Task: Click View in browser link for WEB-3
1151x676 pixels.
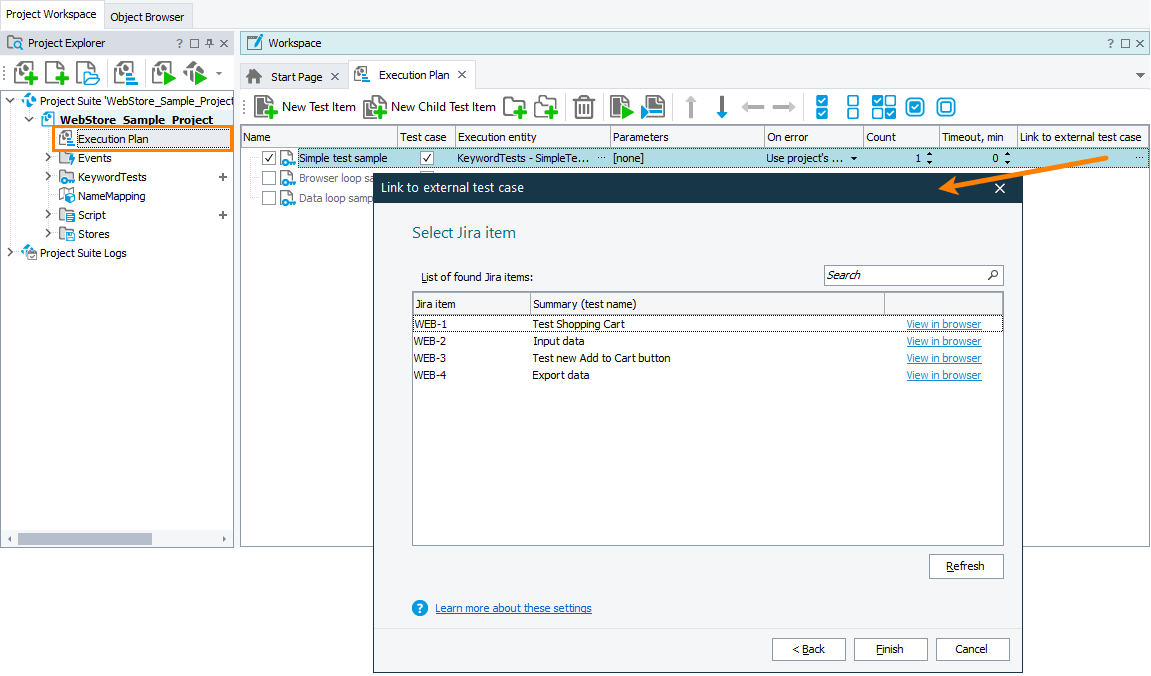Action: pos(943,357)
